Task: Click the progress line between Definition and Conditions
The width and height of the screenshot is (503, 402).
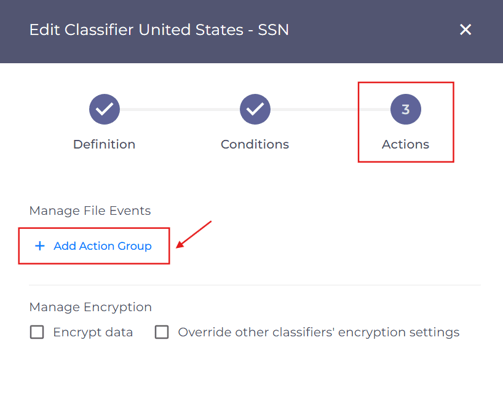Action: (180, 109)
